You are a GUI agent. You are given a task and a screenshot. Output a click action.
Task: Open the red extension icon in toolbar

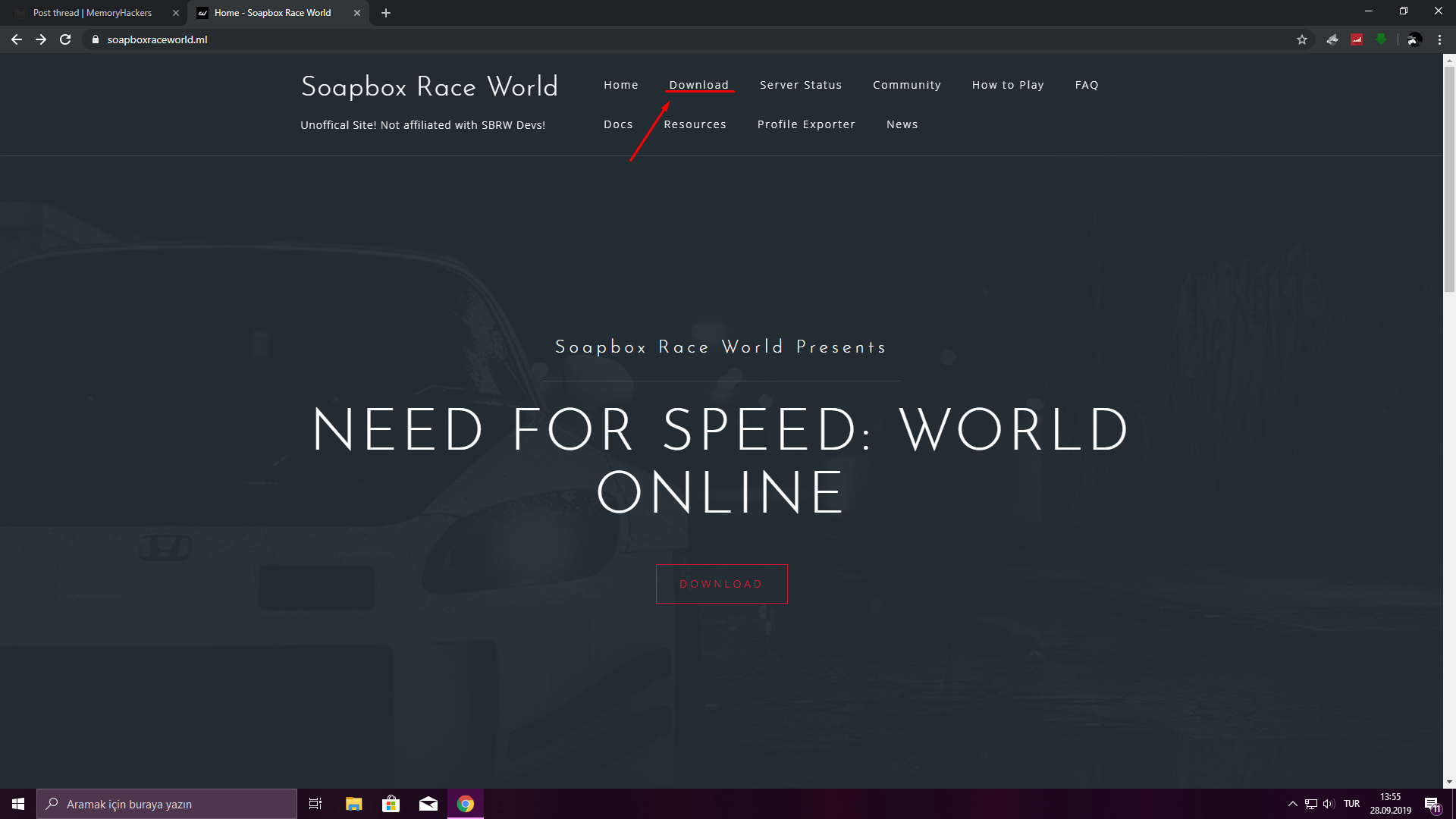pyautogui.click(x=1357, y=39)
